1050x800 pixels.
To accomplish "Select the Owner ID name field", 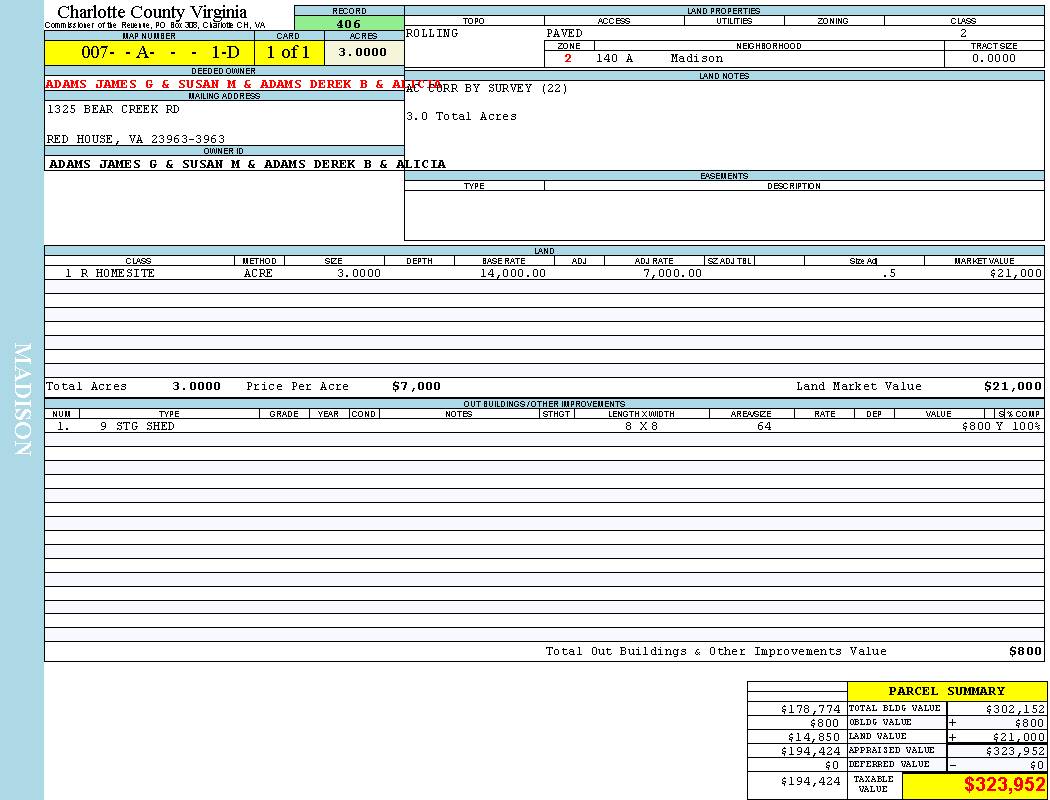I will [247, 164].
